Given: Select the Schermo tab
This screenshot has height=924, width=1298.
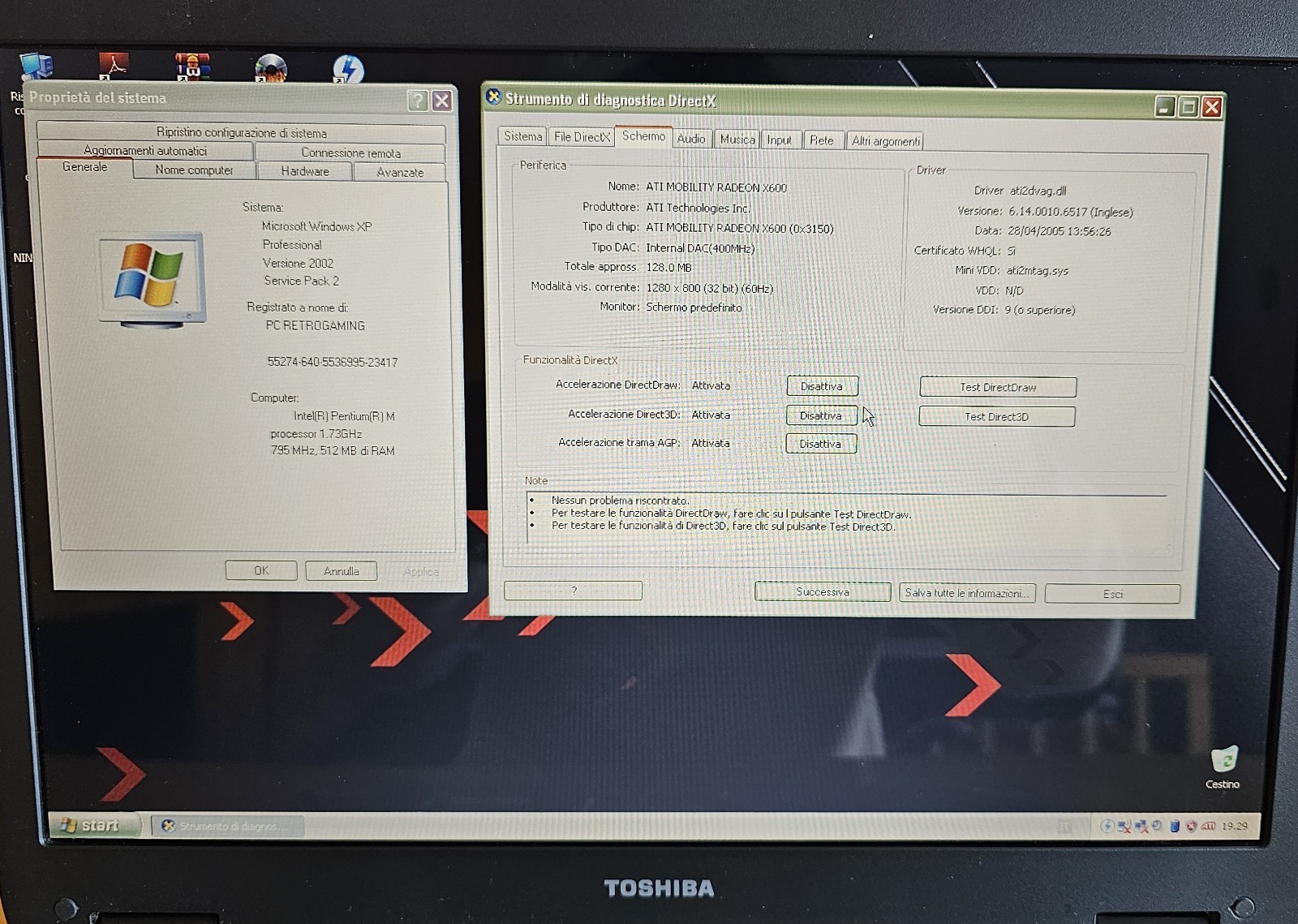Looking at the screenshot, I should click(x=643, y=136).
